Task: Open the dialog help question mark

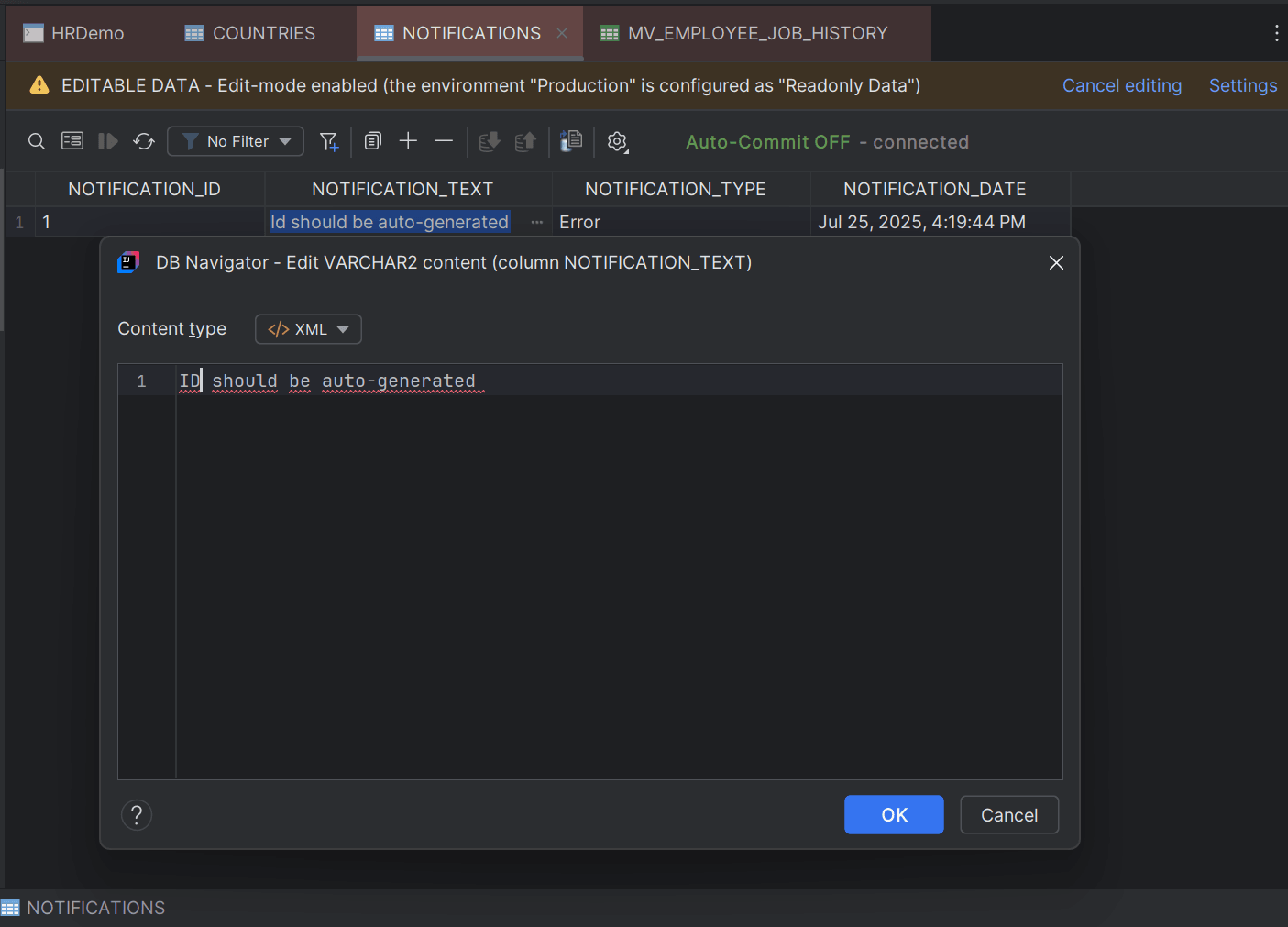Action: click(136, 814)
